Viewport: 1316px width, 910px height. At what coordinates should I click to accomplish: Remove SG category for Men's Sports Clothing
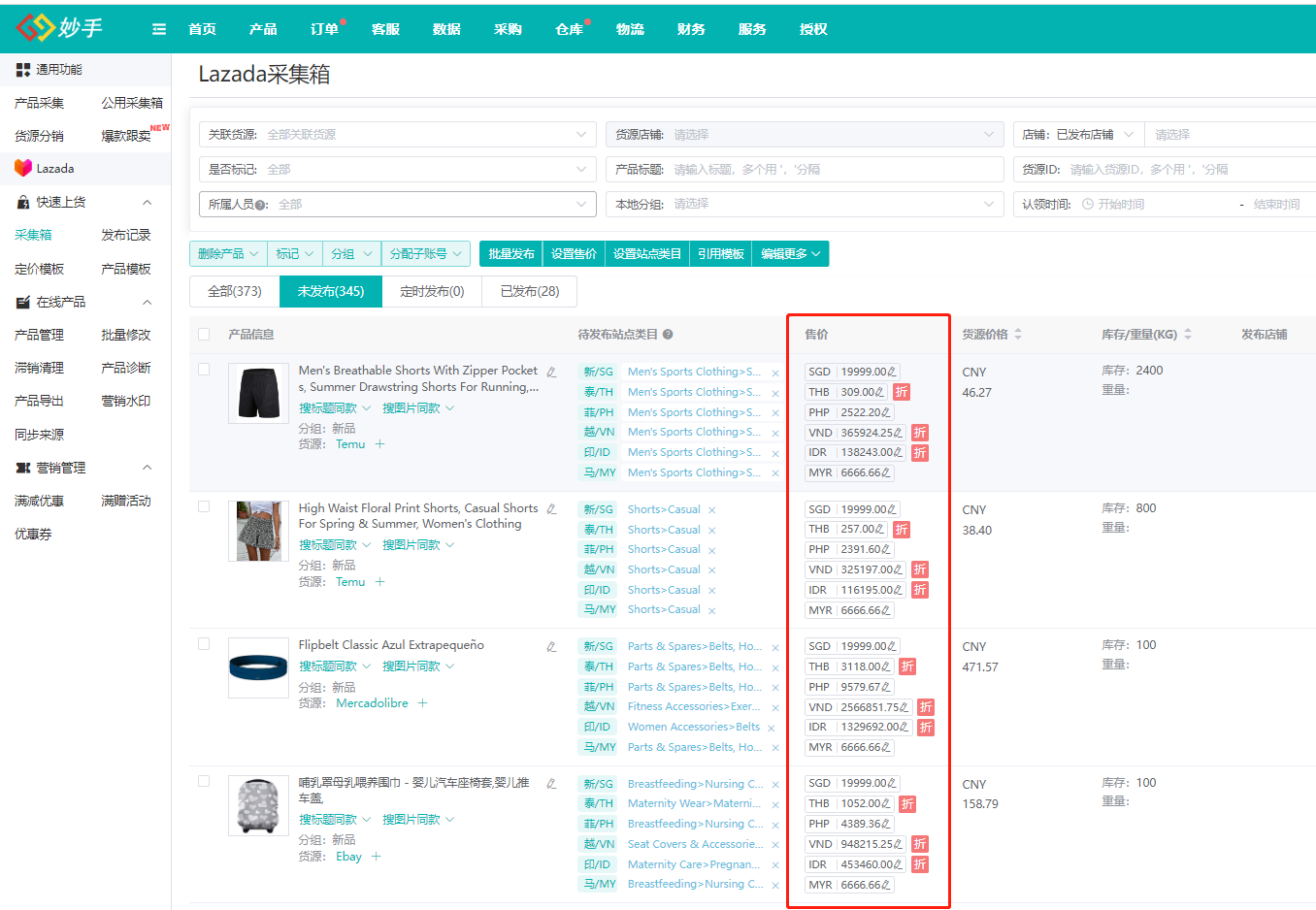point(775,373)
